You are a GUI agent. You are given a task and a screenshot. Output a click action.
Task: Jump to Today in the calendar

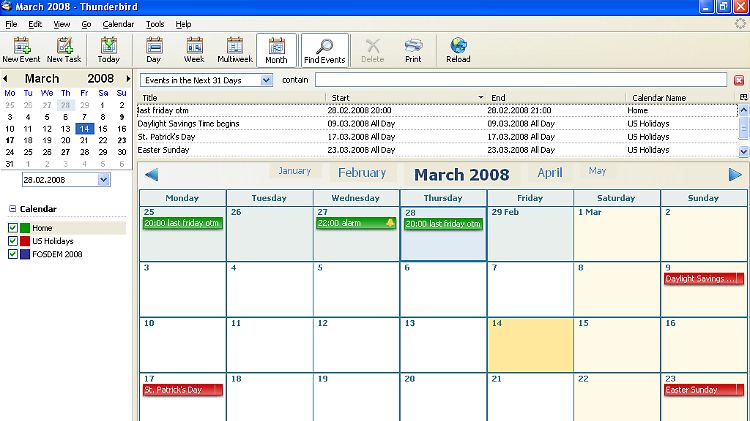(109, 50)
